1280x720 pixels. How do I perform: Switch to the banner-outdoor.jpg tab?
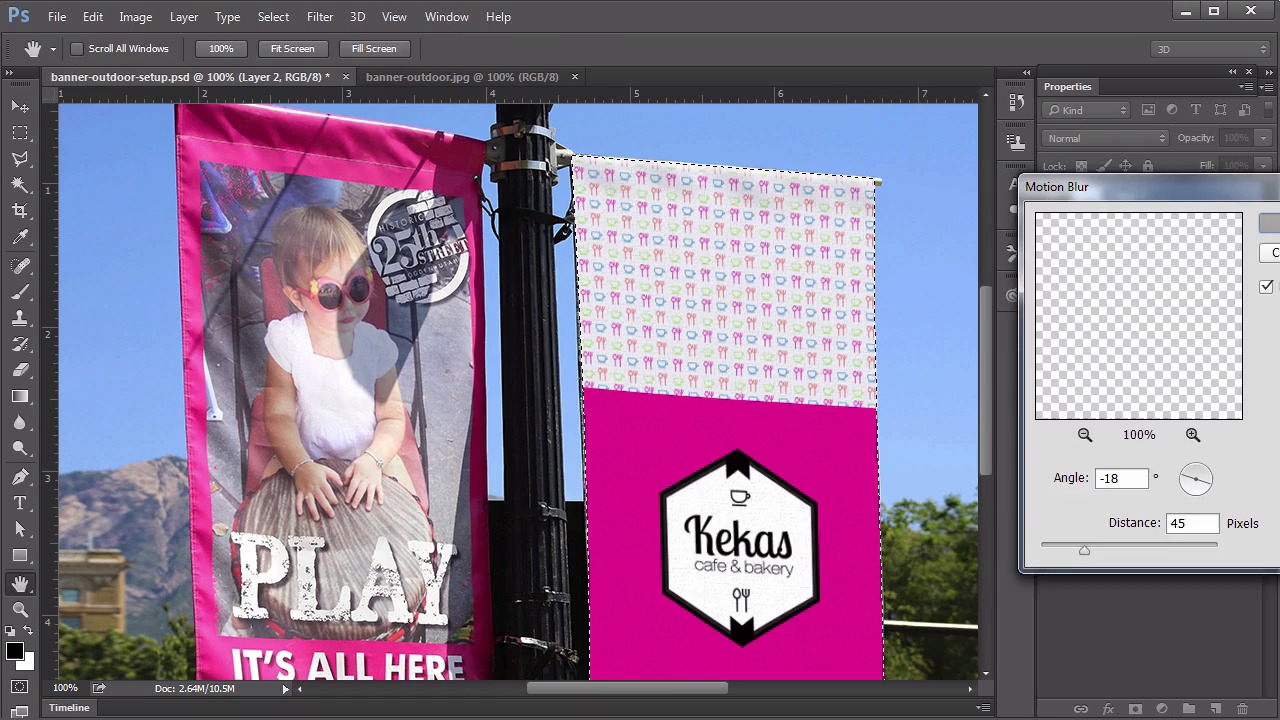(x=461, y=77)
